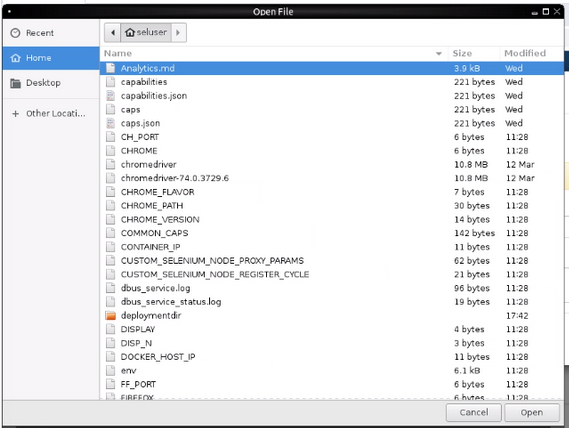569x428 pixels.
Task: Click the Analytics.md file icon
Action: (111, 68)
